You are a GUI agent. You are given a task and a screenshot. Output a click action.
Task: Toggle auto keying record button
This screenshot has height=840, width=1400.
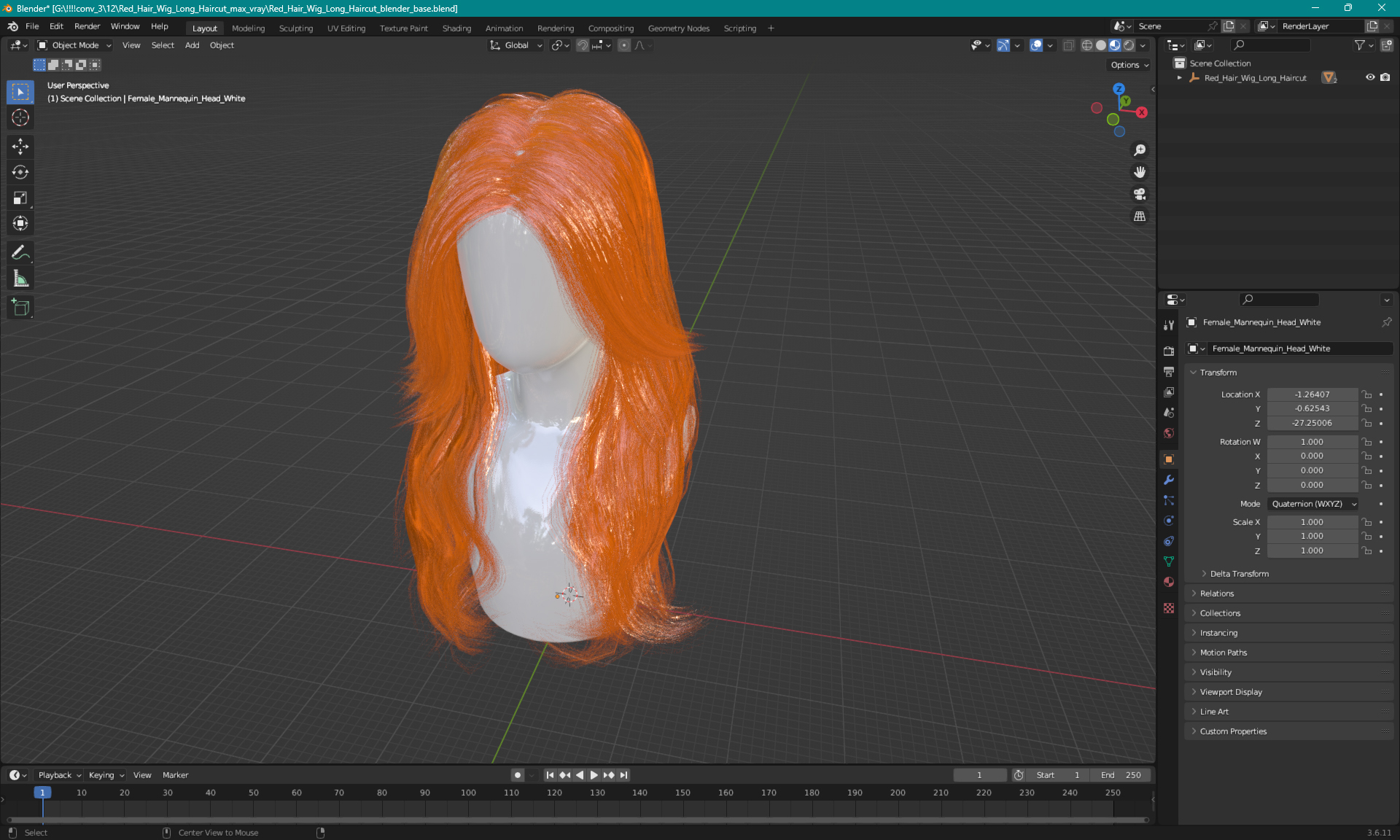pyautogui.click(x=518, y=775)
